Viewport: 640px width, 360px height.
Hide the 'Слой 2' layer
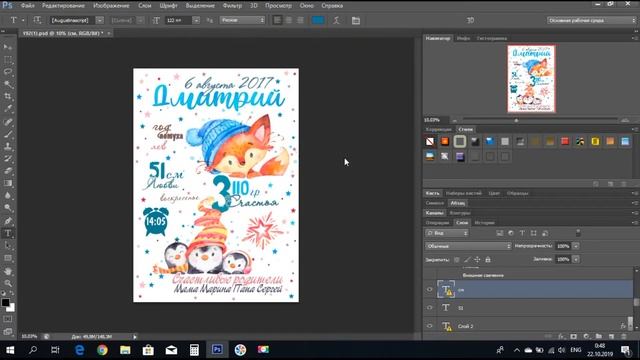[429, 326]
